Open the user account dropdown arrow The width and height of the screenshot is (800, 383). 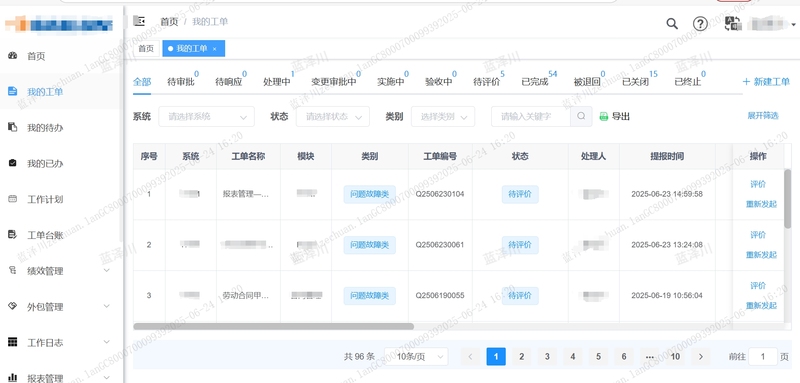(793, 24)
